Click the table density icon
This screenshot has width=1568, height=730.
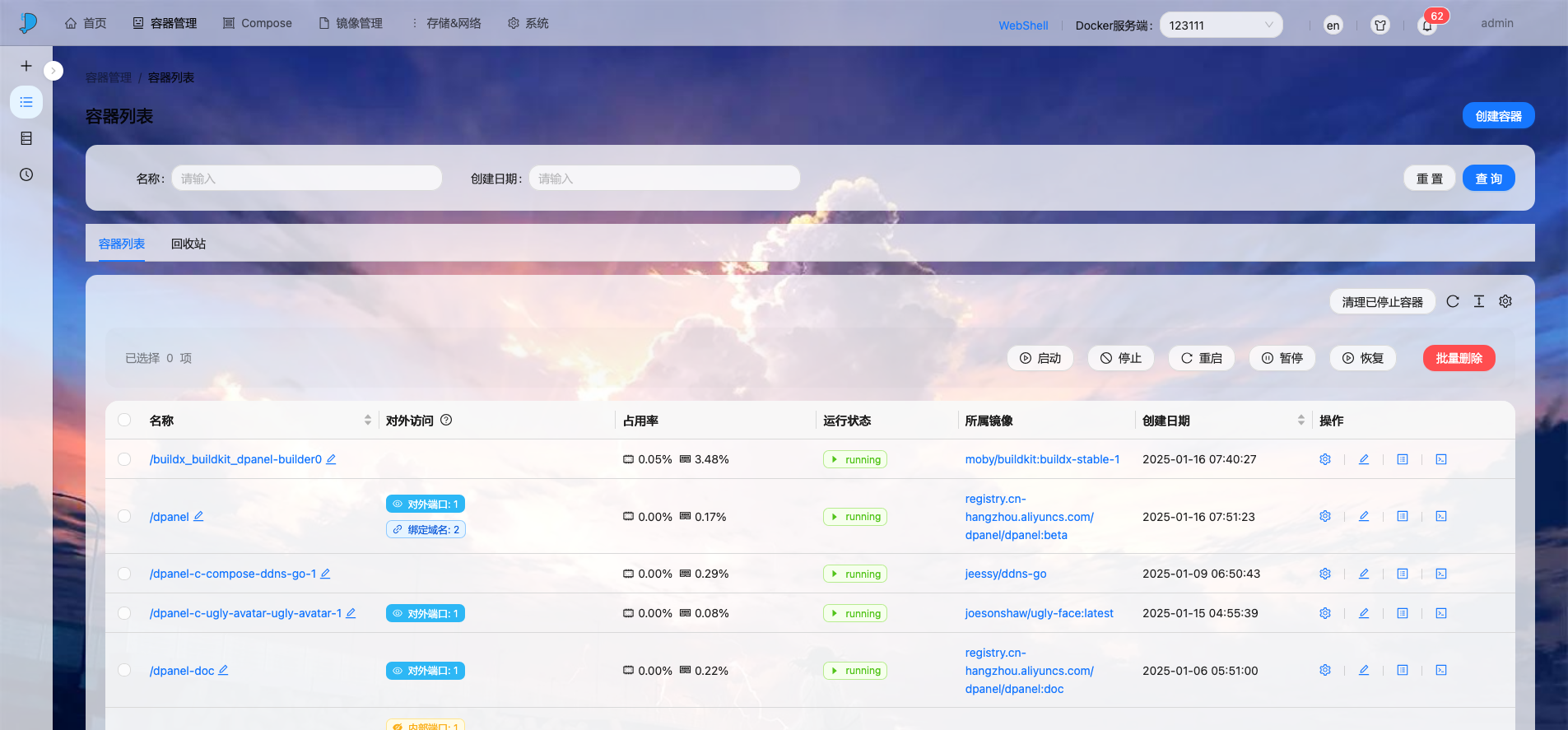[x=1479, y=301]
